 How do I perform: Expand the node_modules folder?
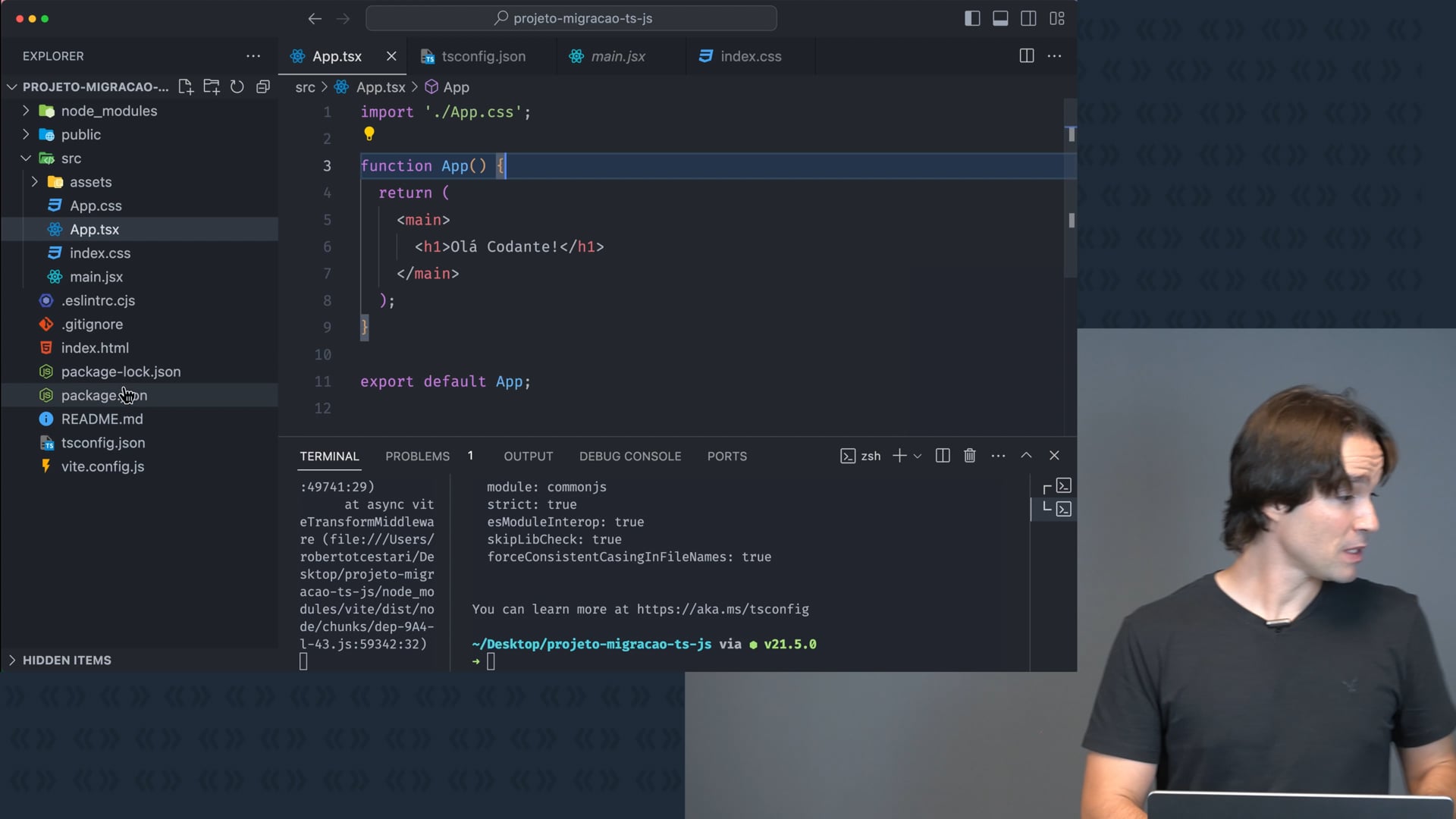tap(108, 111)
